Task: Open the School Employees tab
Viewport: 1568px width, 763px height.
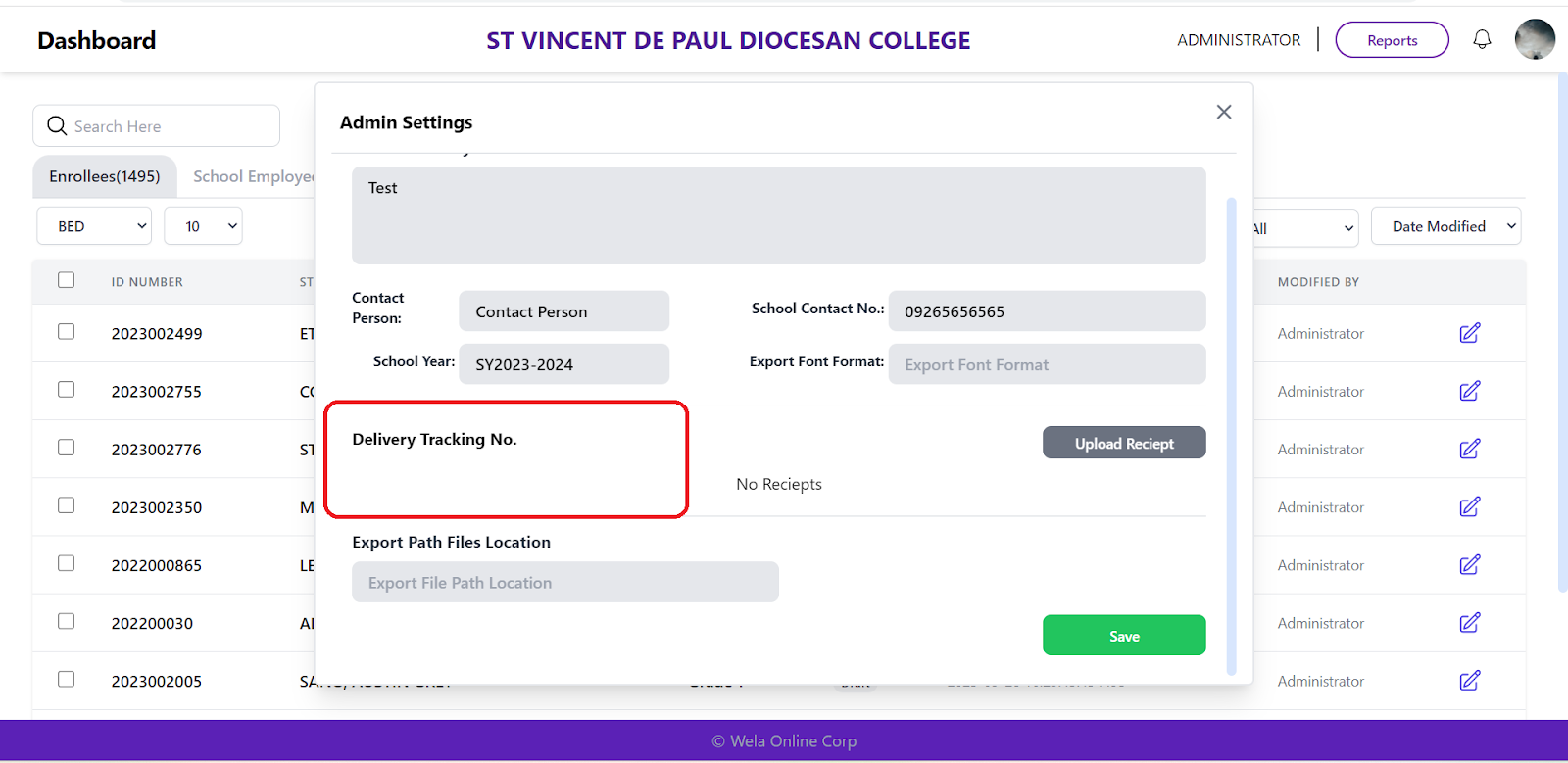Action: tap(253, 176)
